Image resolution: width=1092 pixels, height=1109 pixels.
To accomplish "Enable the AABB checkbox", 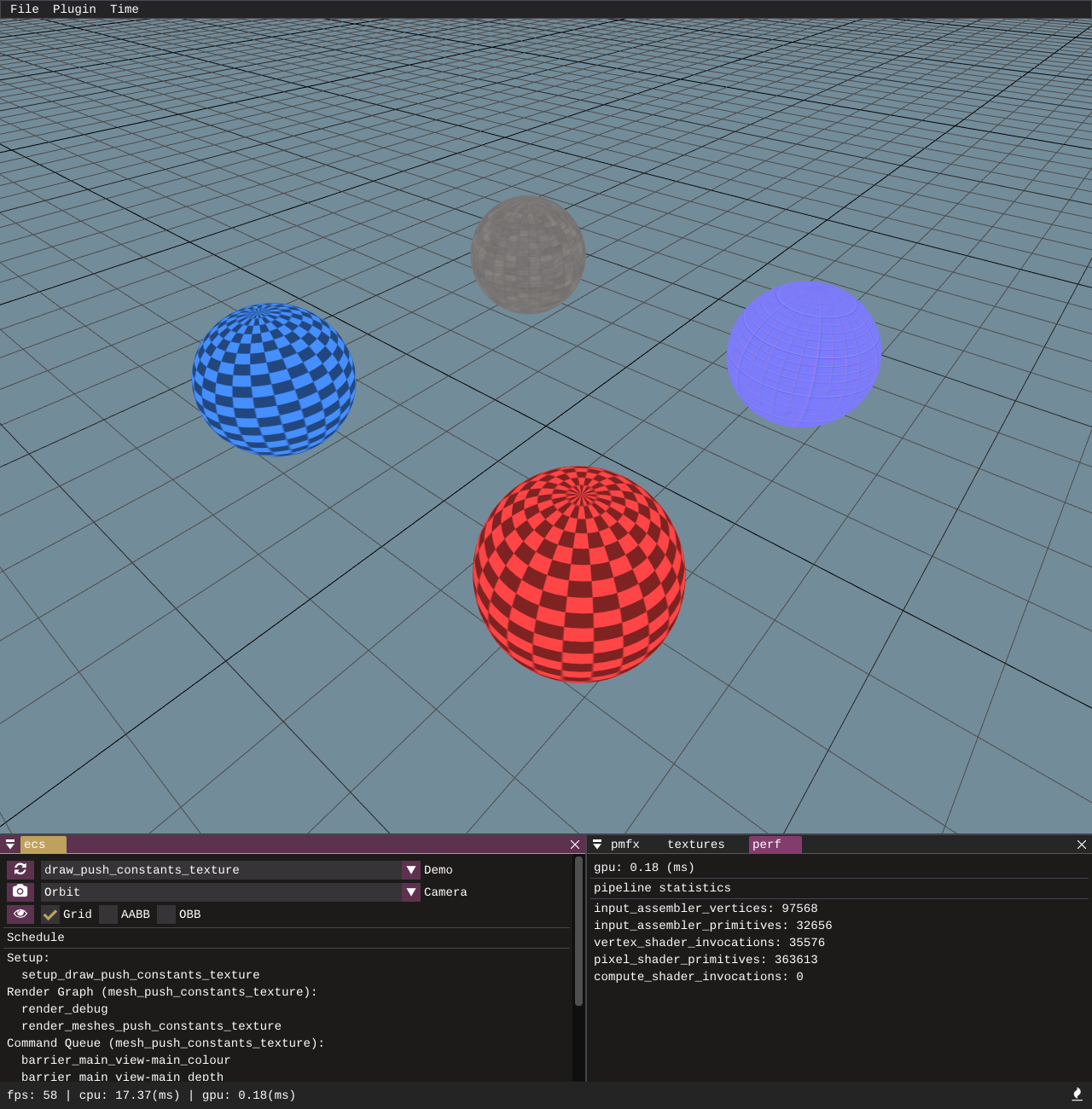I will tap(108, 914).
